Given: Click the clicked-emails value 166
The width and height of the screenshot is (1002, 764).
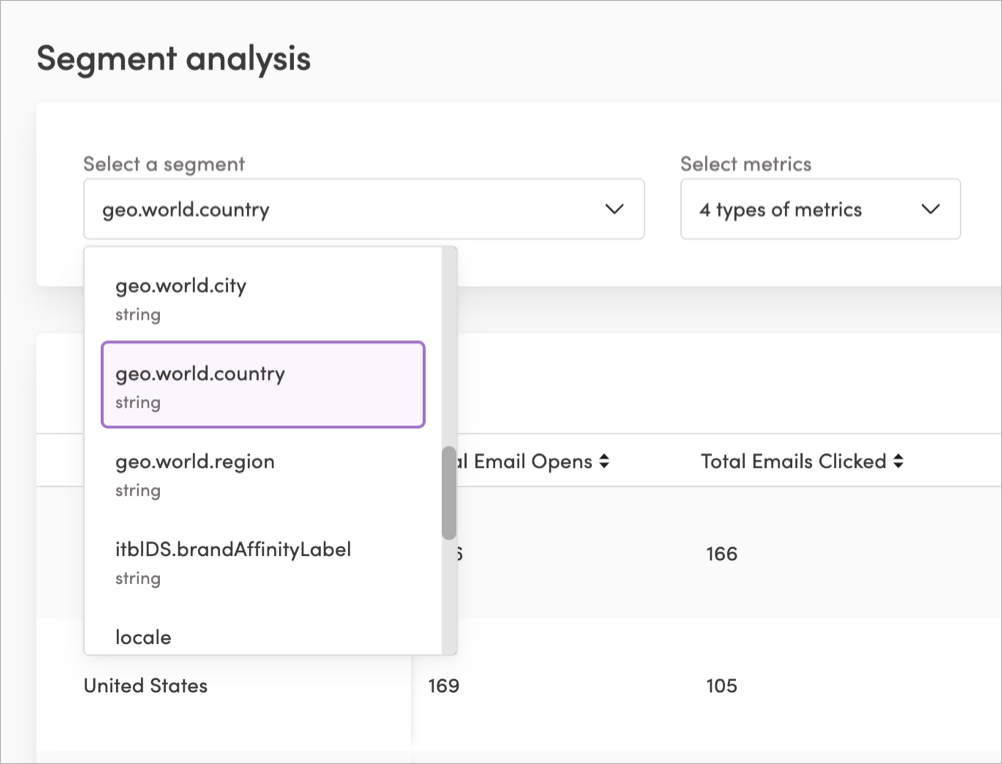Looking at the screenshot, I should point(722,553).
